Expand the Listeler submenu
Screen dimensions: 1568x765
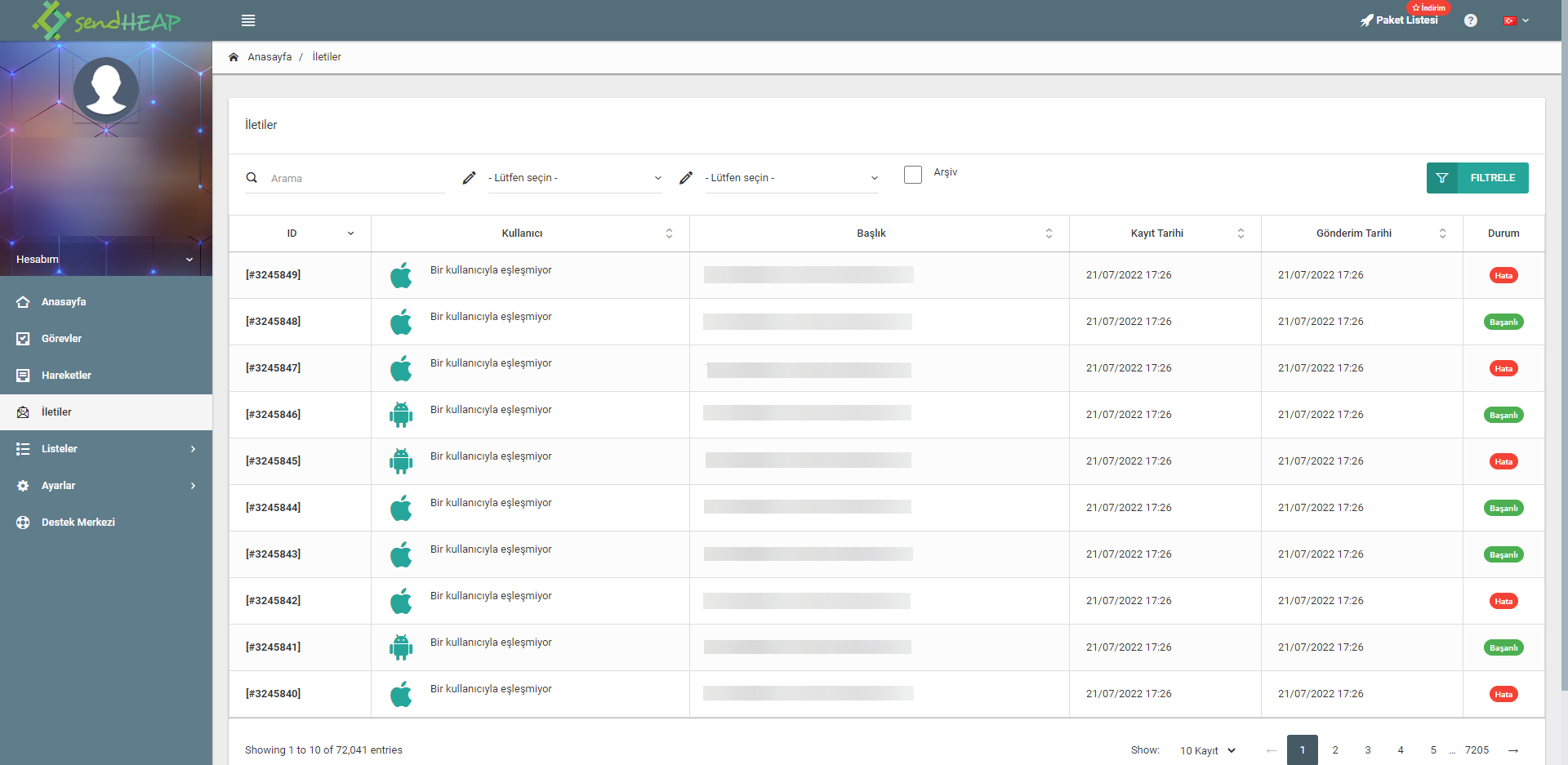click(106, 449)
